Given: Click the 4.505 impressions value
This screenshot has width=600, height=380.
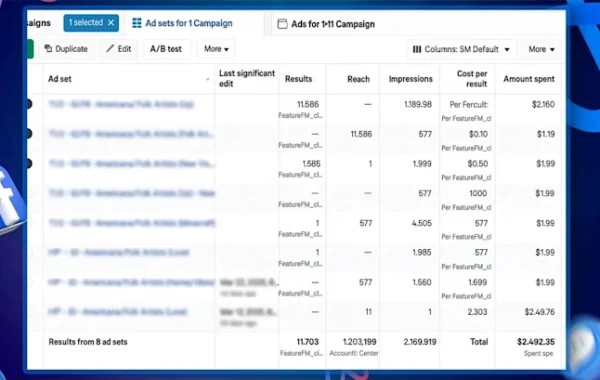Looking at the screenshot, I should click(422, 223).
